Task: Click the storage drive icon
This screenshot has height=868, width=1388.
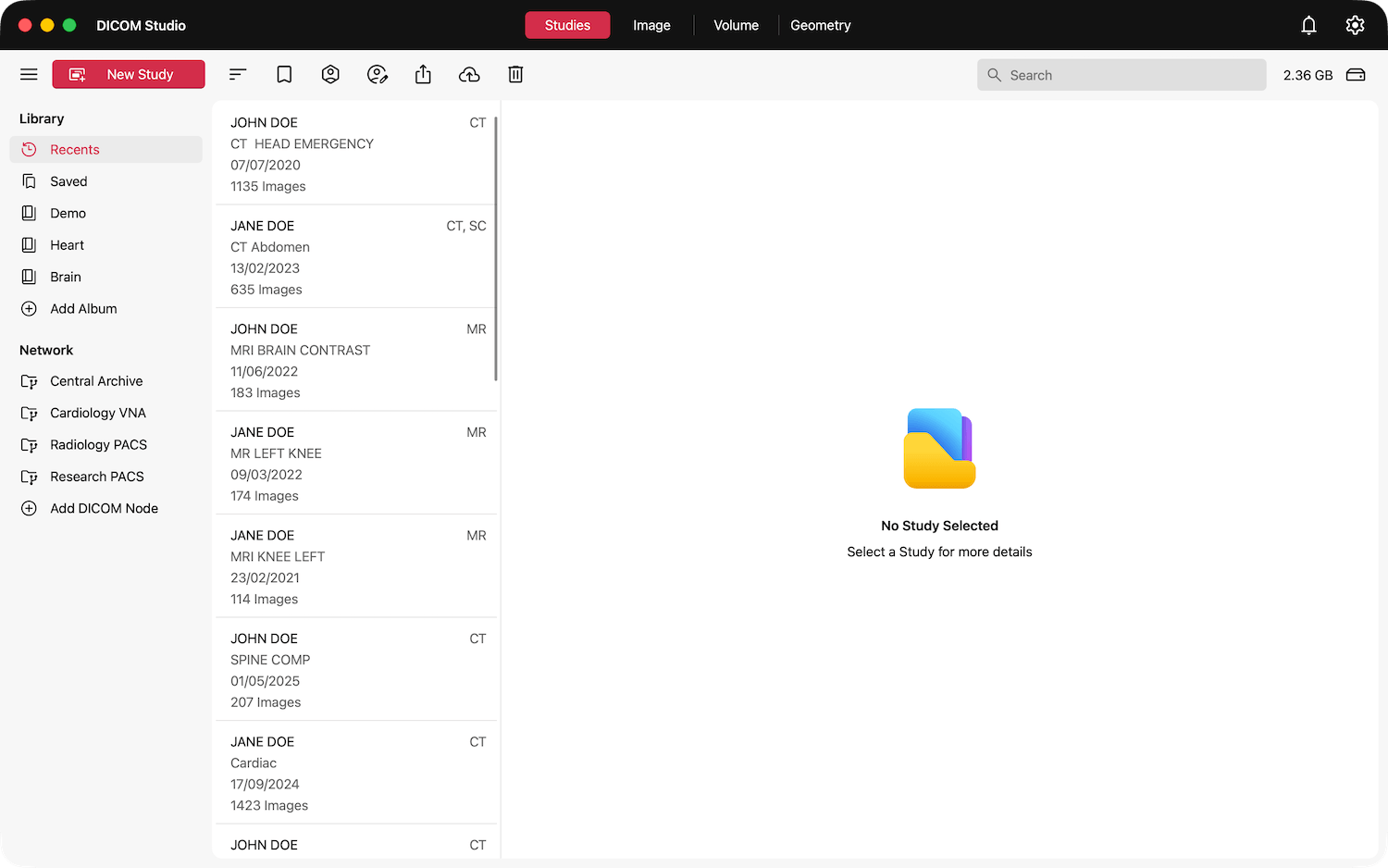Action: [x=1356, y=75]
